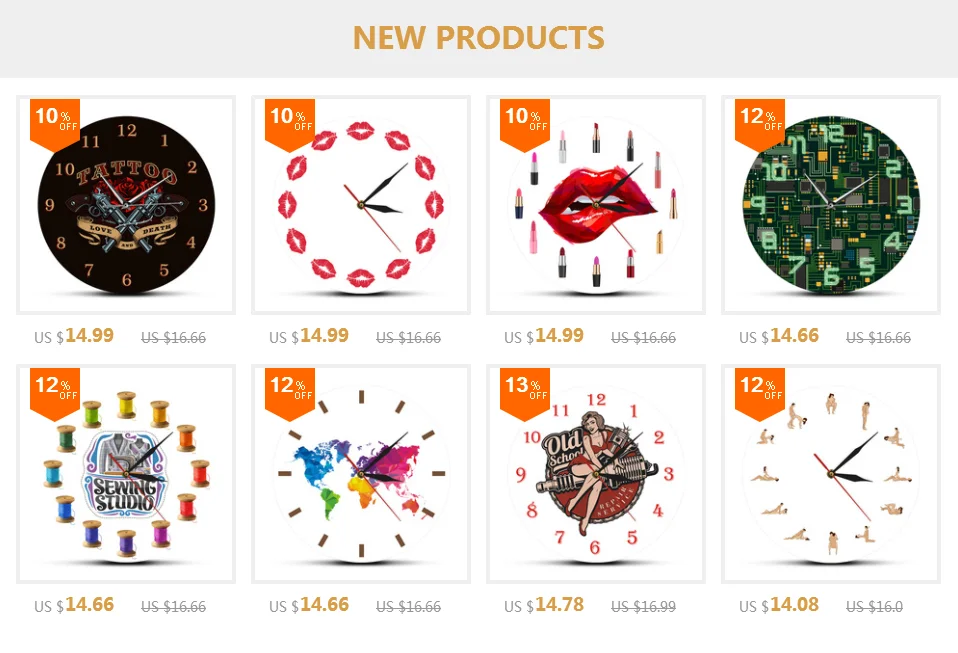Open the Tattoo Love and Death clock product
This screenshot has height=653, width=958.
pos(126,205)
